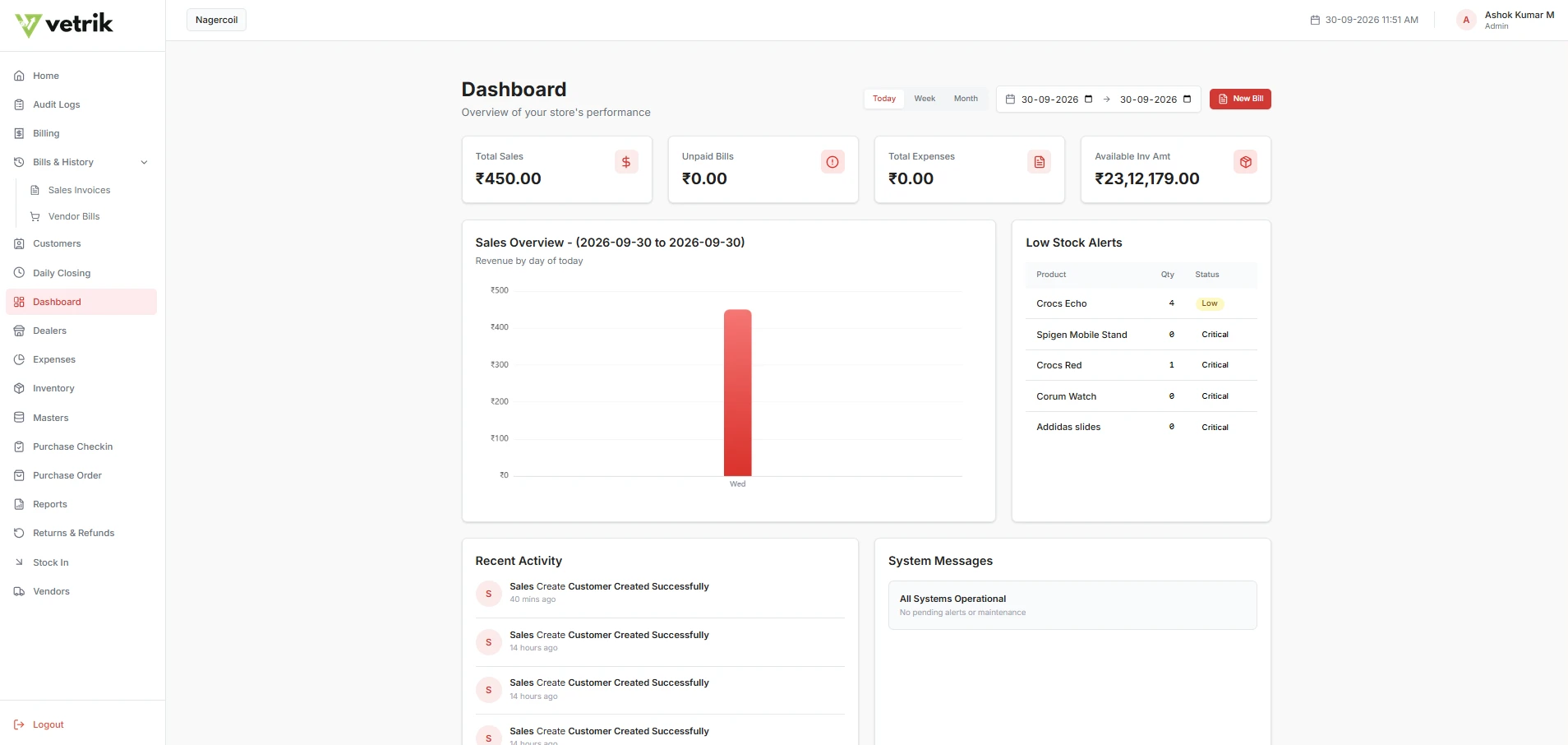
Task: Click the Spigen Mobile Stand product row
Action: (x=1141, y=335)
